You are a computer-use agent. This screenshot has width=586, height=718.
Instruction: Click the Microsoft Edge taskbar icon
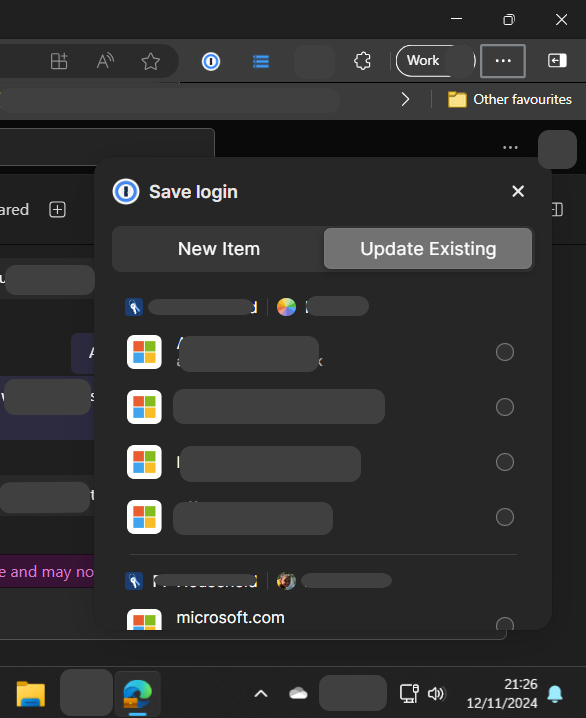click(137, 695)
